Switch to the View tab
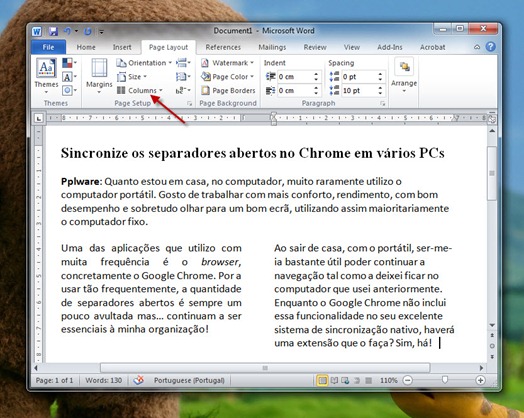This screenshot has width=524, height=418. 352,47
